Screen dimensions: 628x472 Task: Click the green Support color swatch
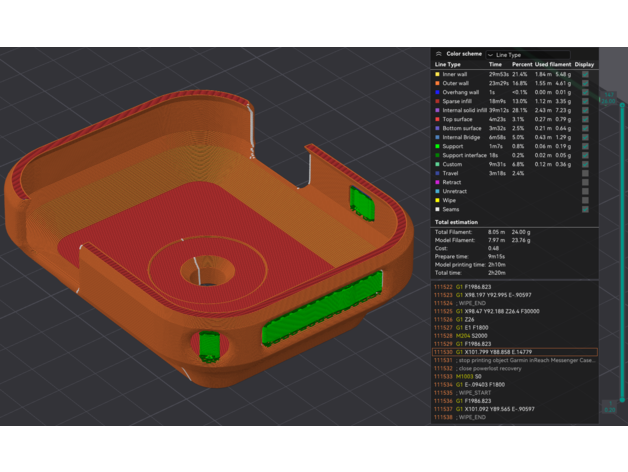pyautogui.click(x=437, y=146)
